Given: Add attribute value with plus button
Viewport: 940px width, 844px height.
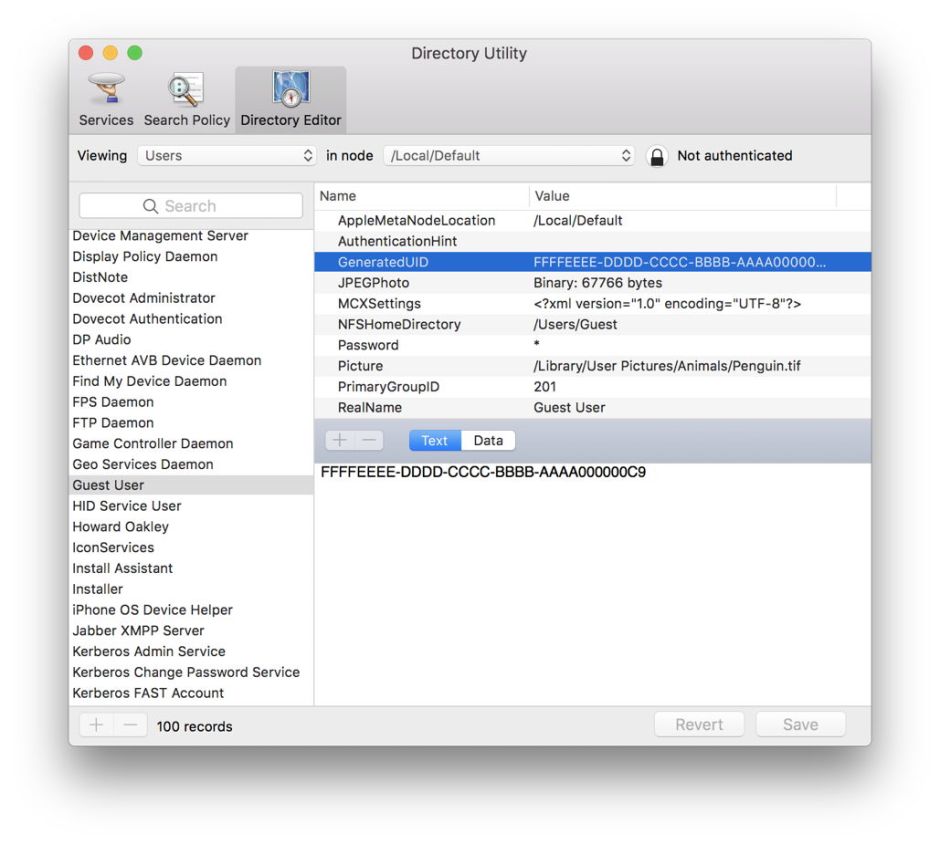Looking at the screenshot, I should coord(340,440).
